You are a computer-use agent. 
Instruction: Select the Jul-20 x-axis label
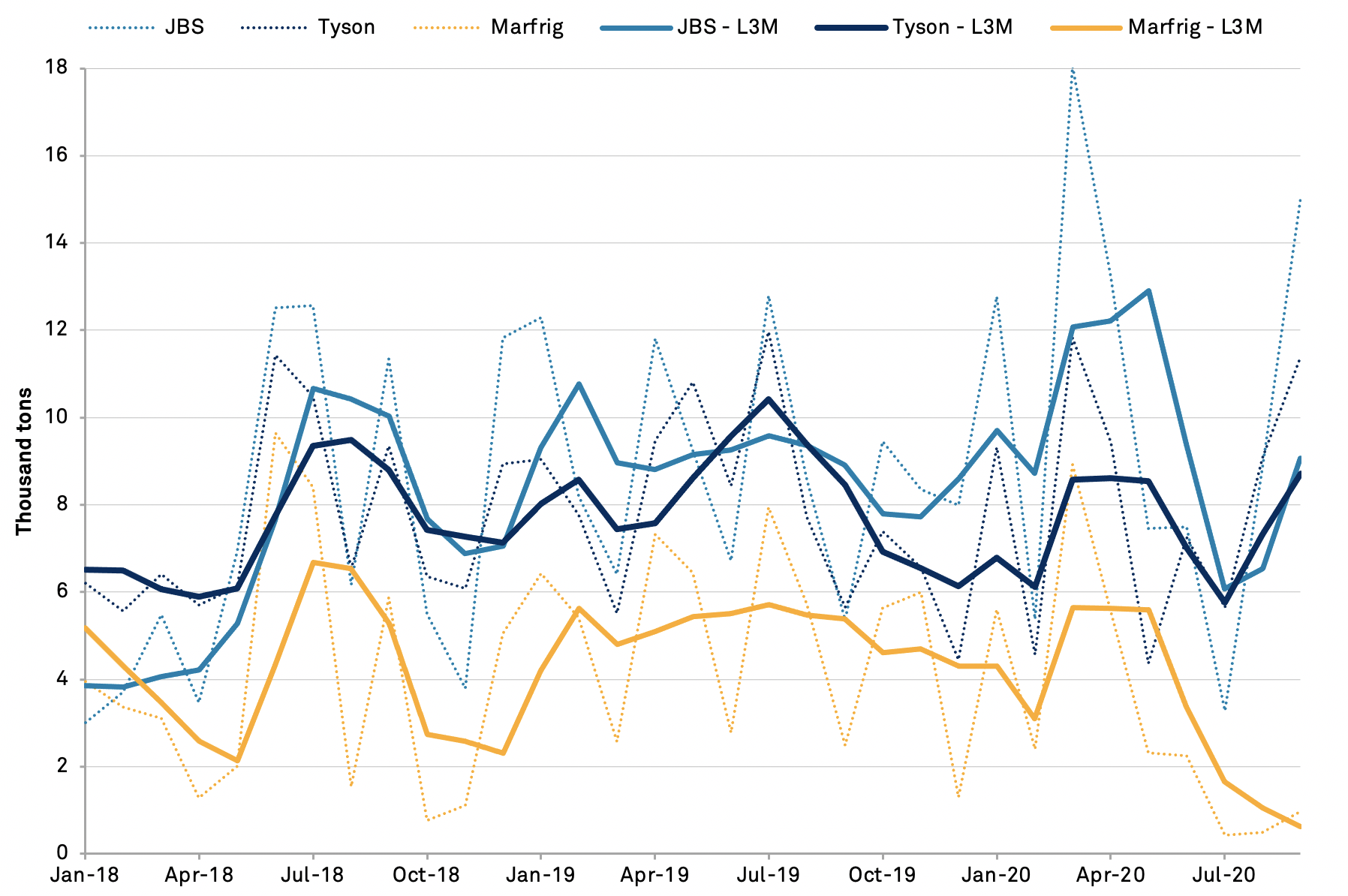(1224, 875)
